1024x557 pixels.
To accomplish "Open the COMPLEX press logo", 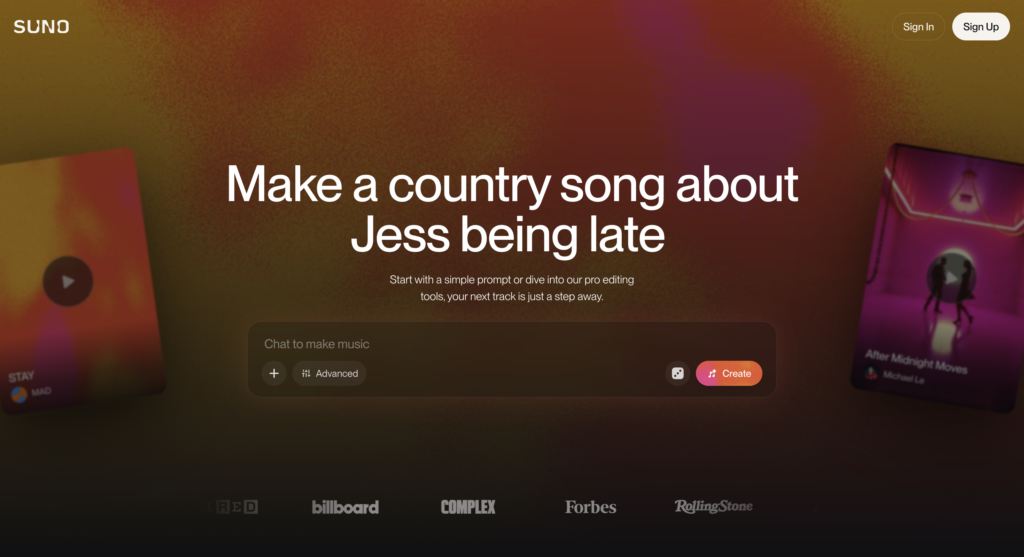I will [468, 507].
